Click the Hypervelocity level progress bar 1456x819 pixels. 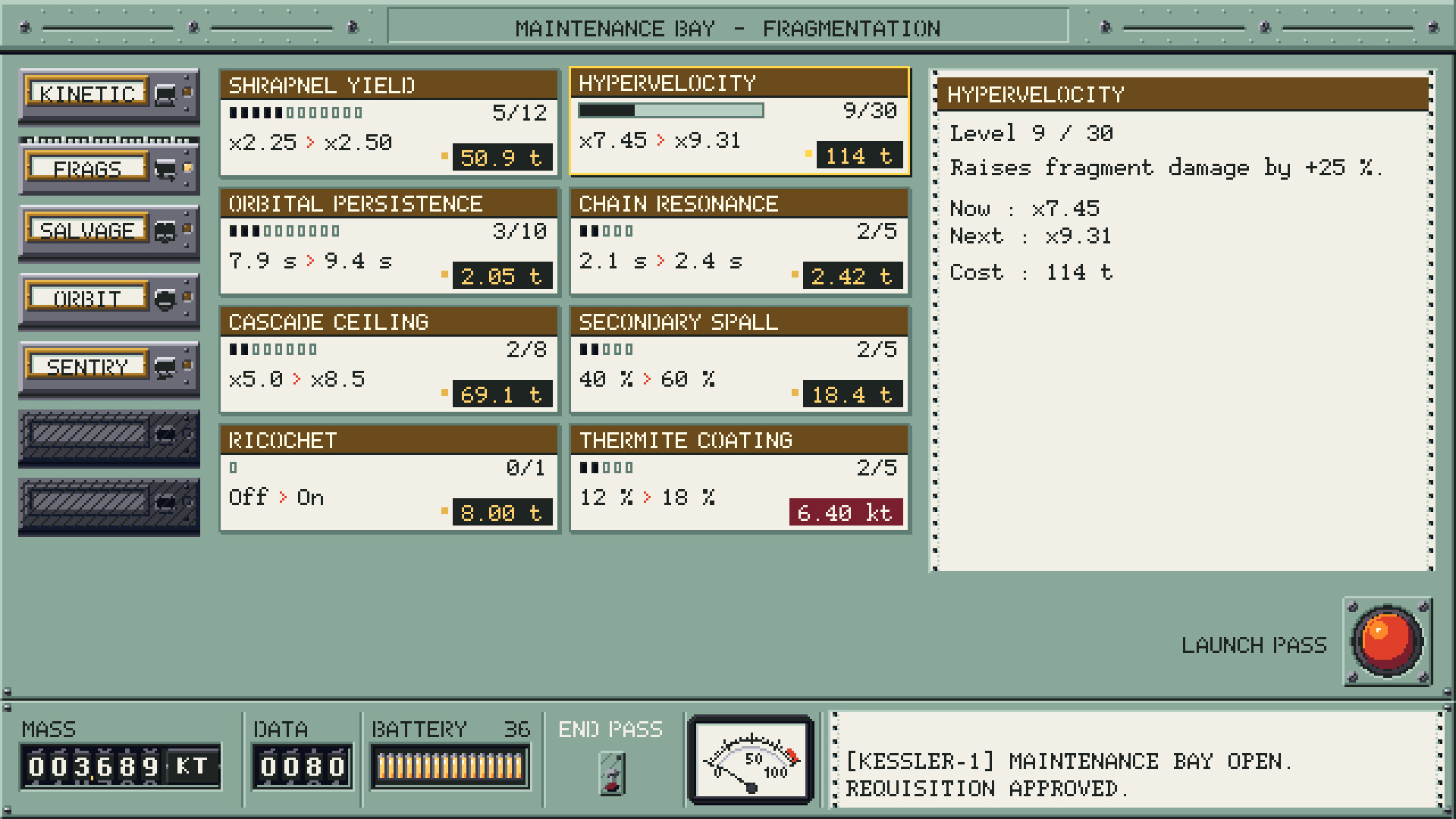[670, 111]
